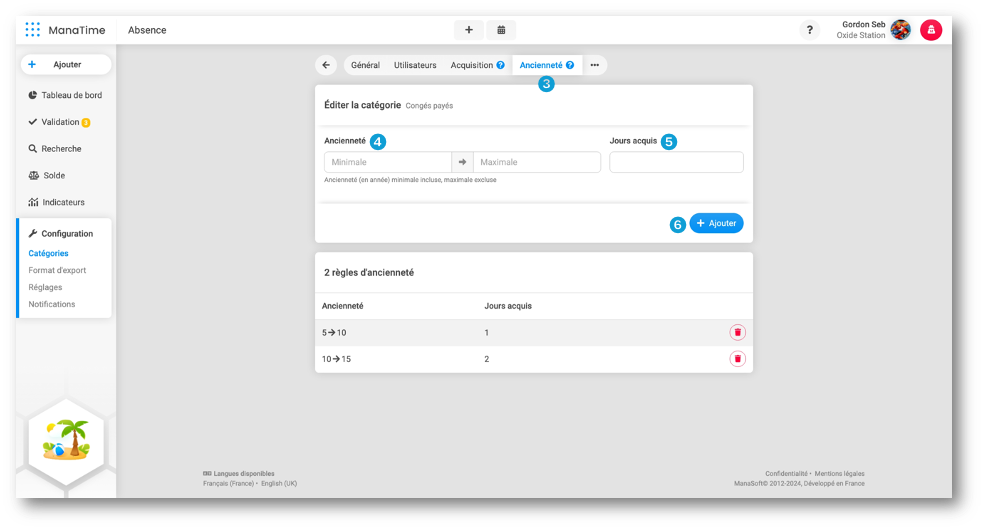Viewport: 983px width, 529px height.
Task: Click Gordon Seb user avatar
Action: tap(900, 29)
